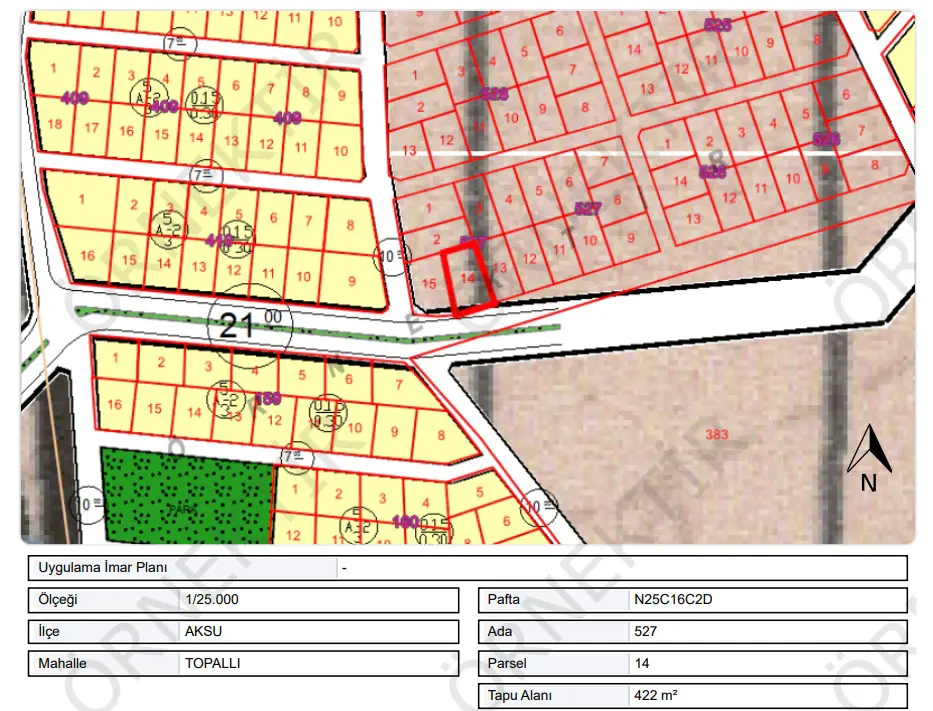The height and width of the screenshot is (711, 933).
Task: Click the north arrow compass symbol
Action: [869, 458]
